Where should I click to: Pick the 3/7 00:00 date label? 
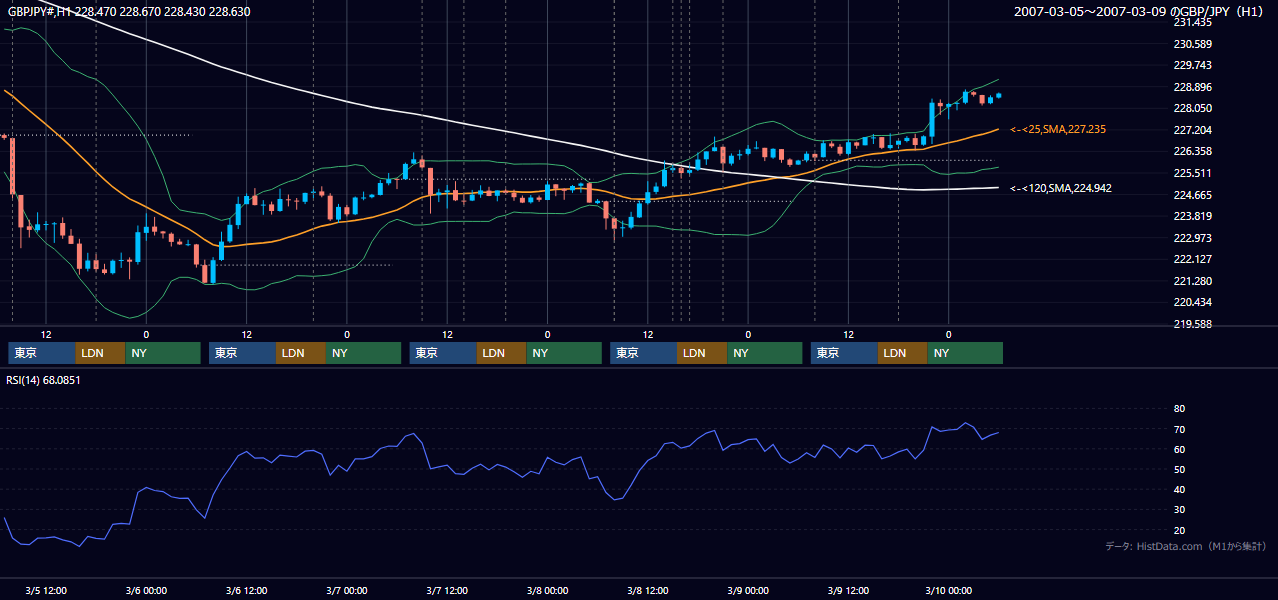click(347, 591)
